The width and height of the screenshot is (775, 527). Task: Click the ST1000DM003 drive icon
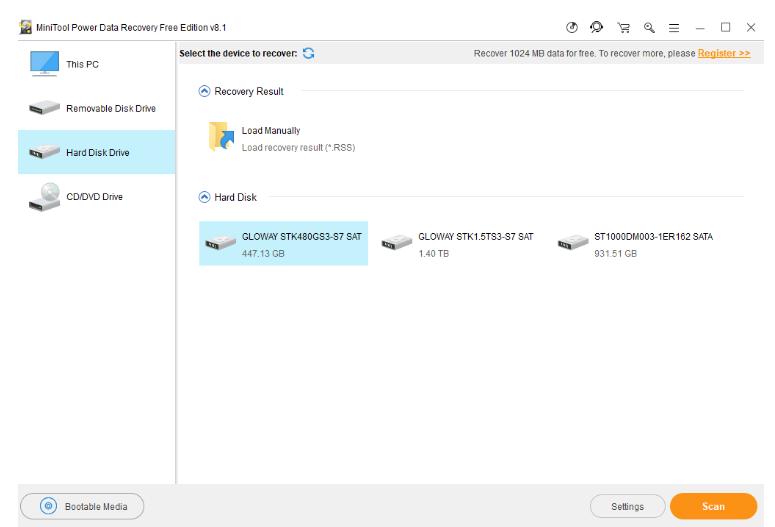tap(573, 242)
